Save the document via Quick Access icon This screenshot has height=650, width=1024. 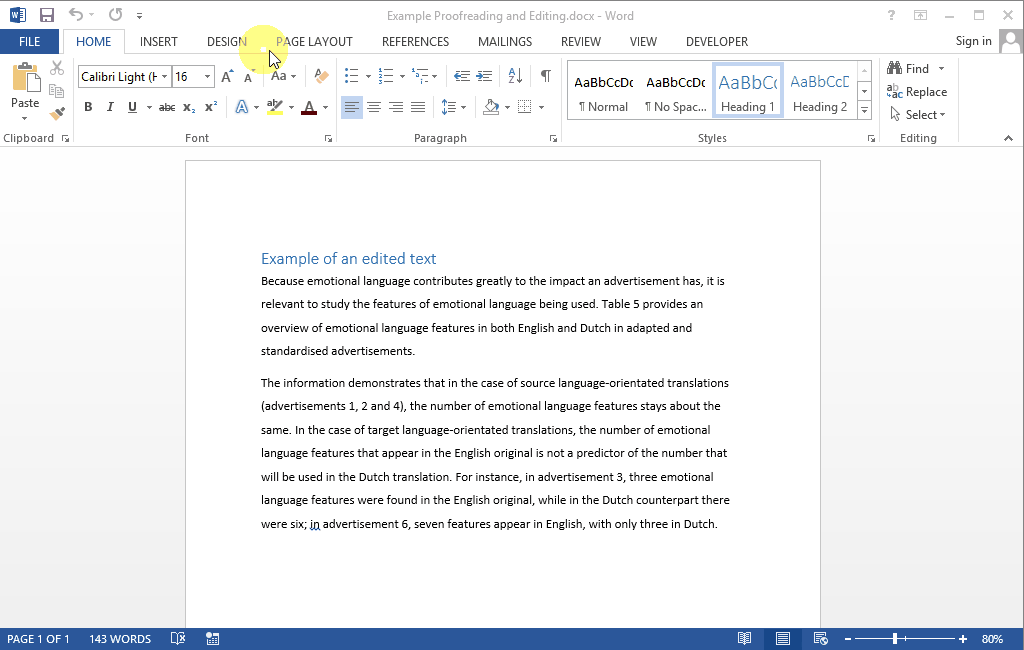(x=46, y=15)
